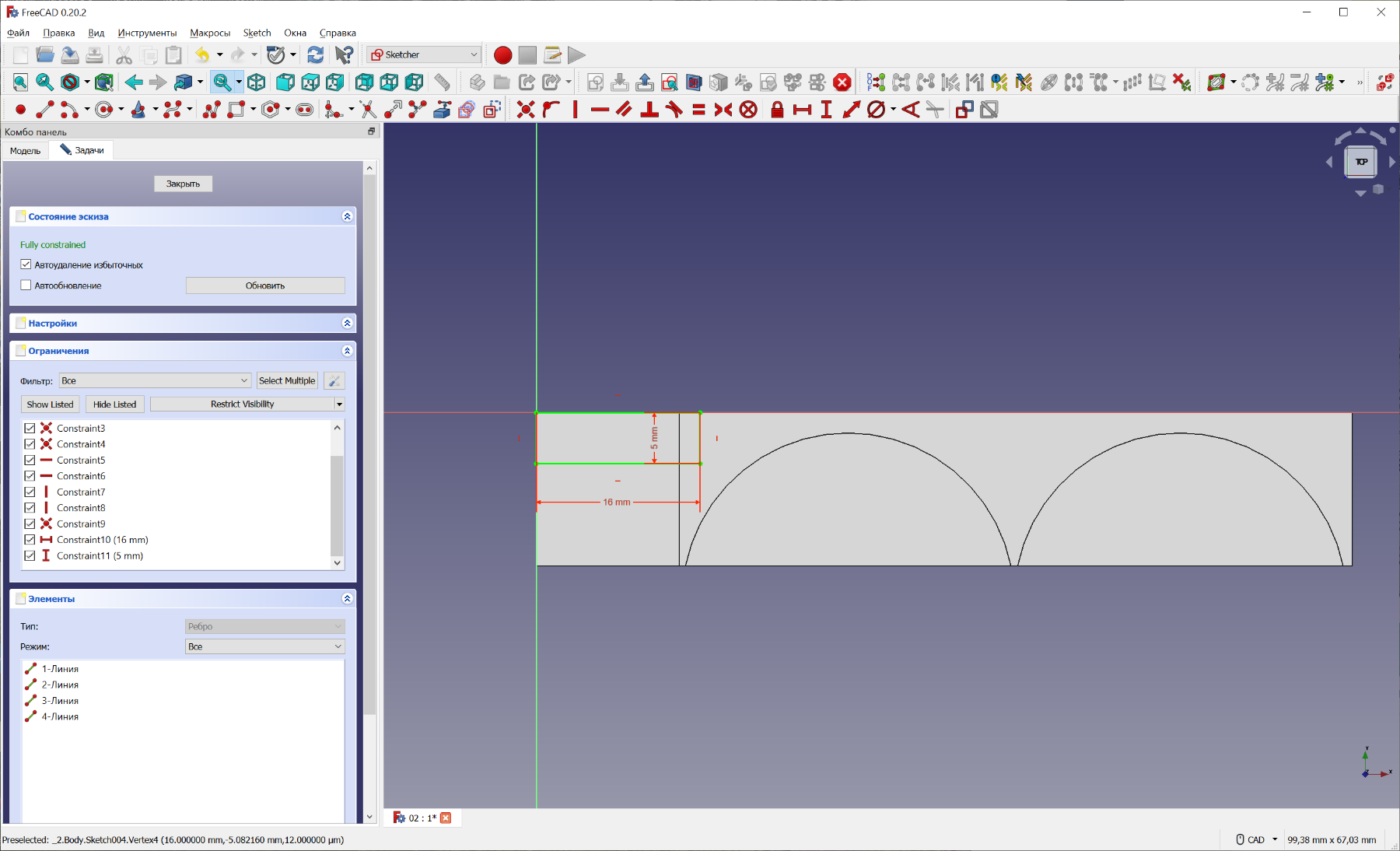The width and height of the screenshot is (1400, 851).
Task: Select the create line tool
Action: click(x=45, y=110)
